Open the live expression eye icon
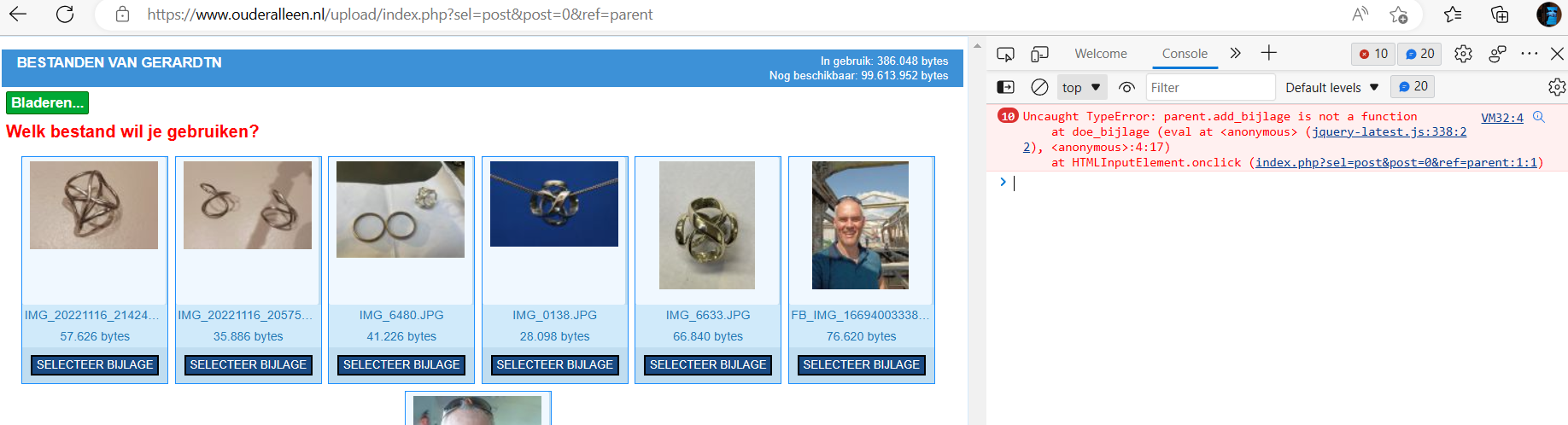Image resolution: width=1568 pixels, height=425 pixels. click(1127, 87)
